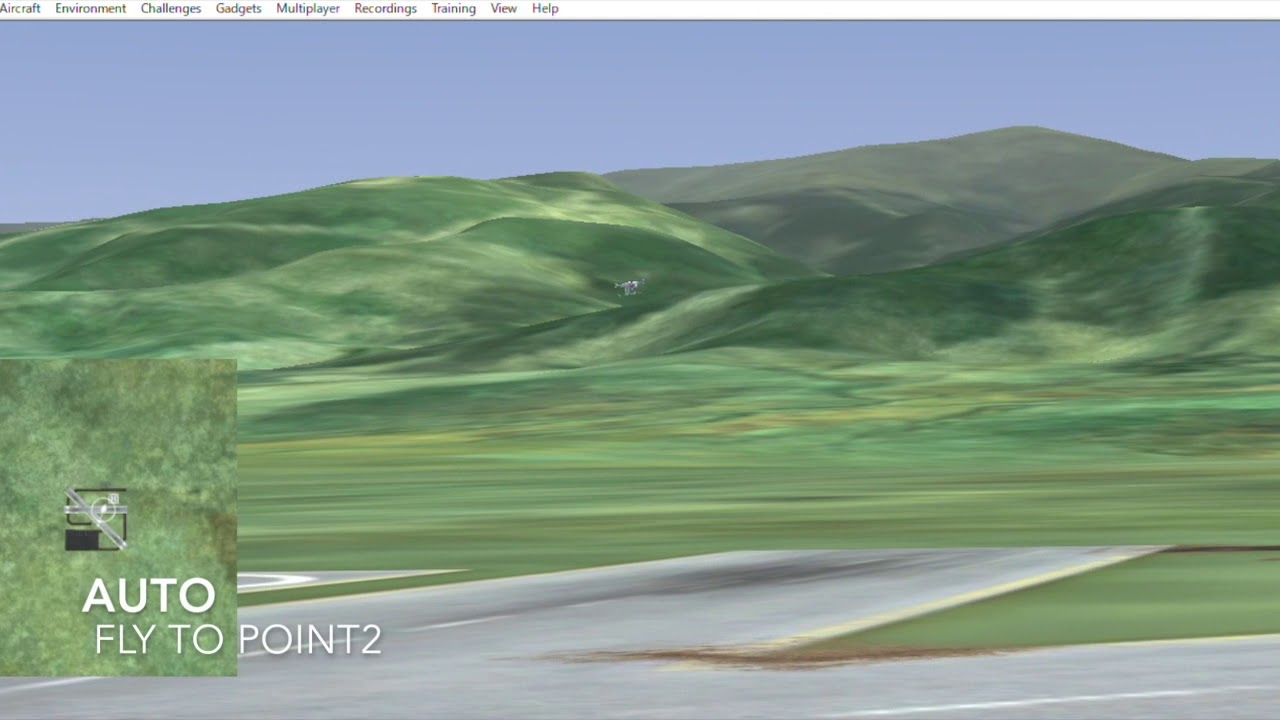1280x720 pixels.
Task: Click the drone flying over the hills
Action: click(628, 287)
